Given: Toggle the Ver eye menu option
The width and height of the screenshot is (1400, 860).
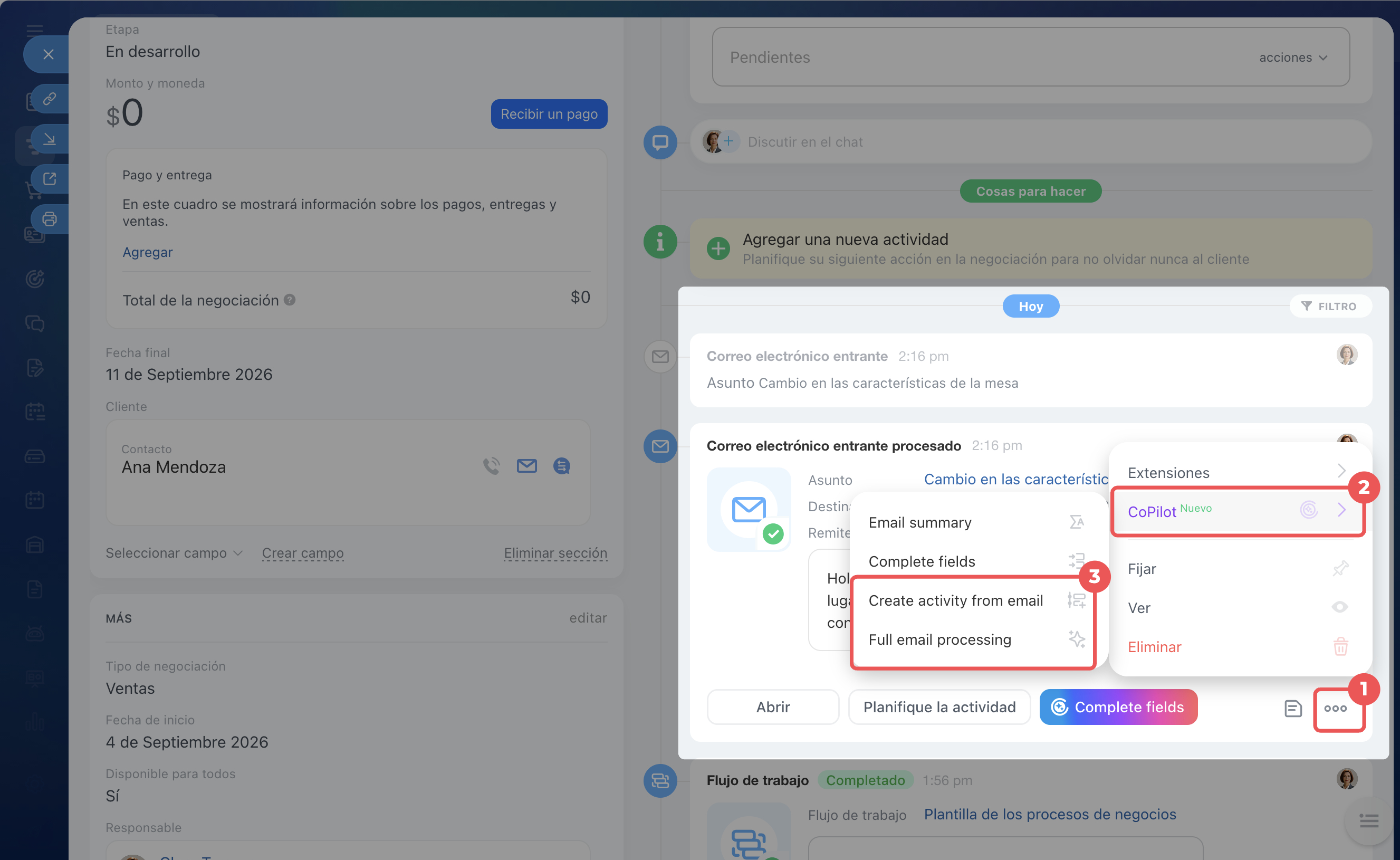Looking at the screenshot, I should 1240,607.
